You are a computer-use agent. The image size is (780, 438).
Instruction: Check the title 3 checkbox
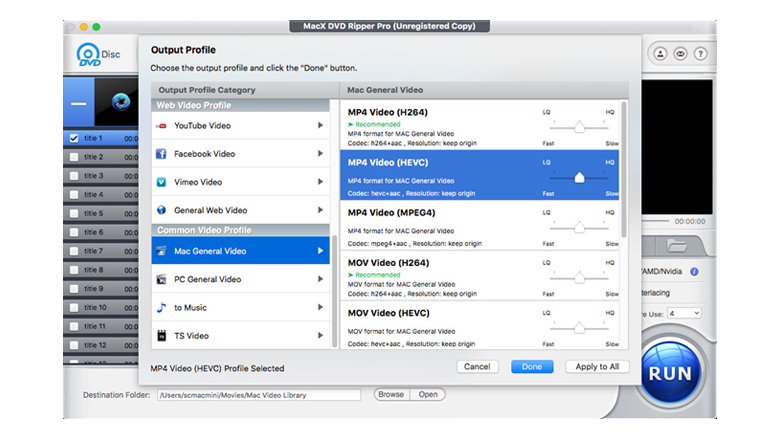click(74, 176)
